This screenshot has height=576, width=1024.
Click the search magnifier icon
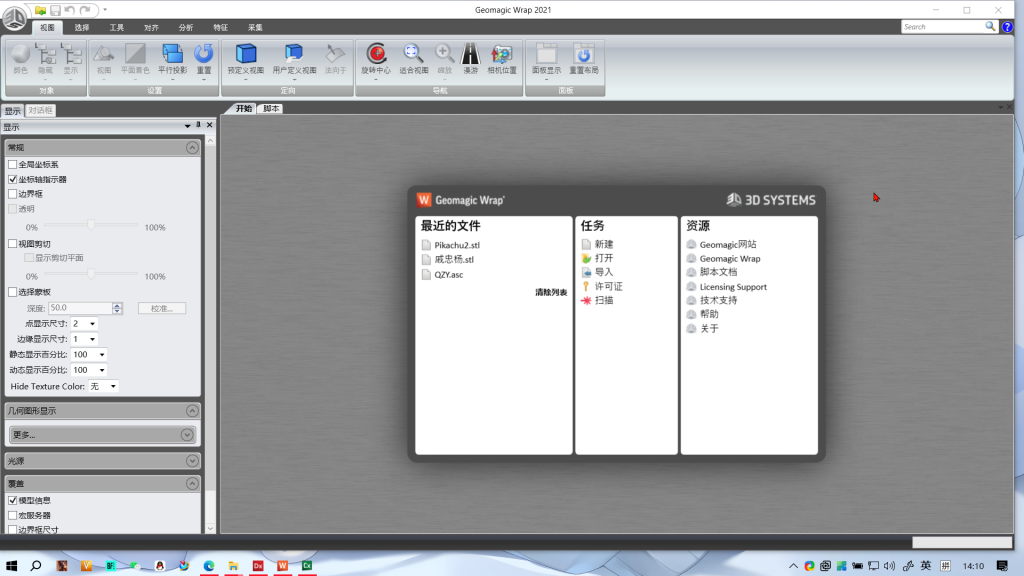click(990, 27)
